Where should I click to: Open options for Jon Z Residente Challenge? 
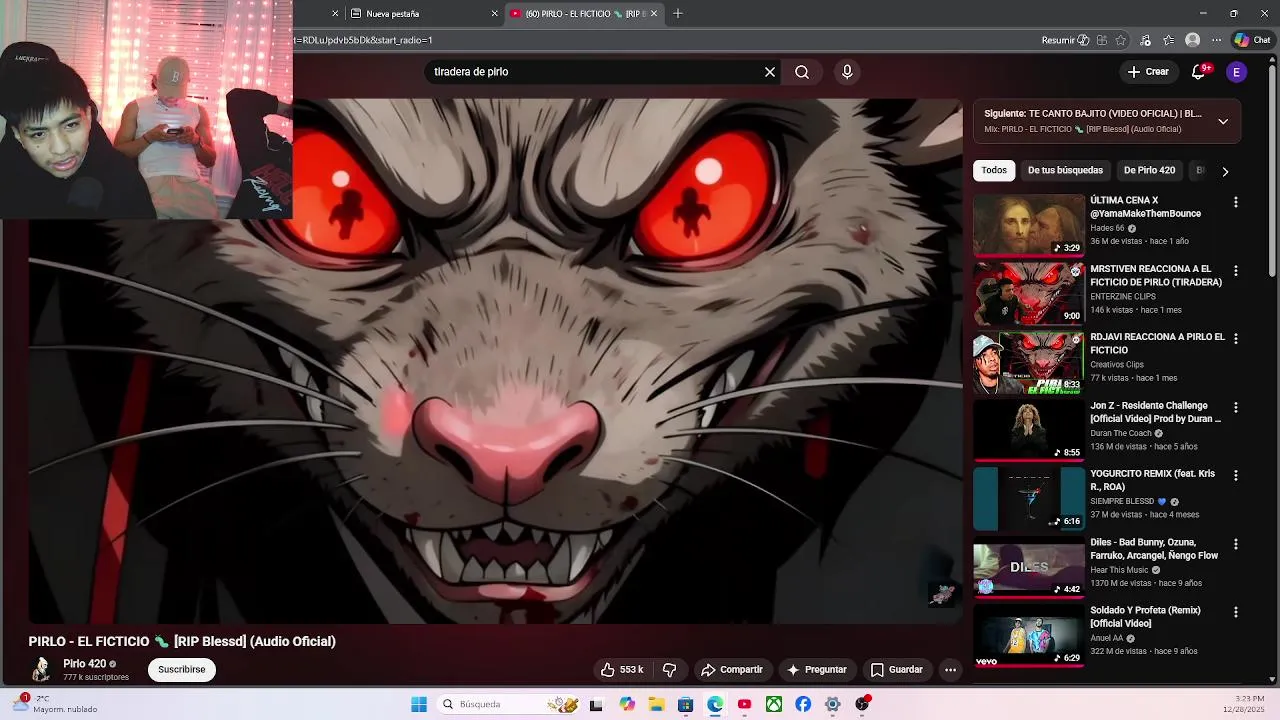pyautogui.click(x=1236, y=408)
